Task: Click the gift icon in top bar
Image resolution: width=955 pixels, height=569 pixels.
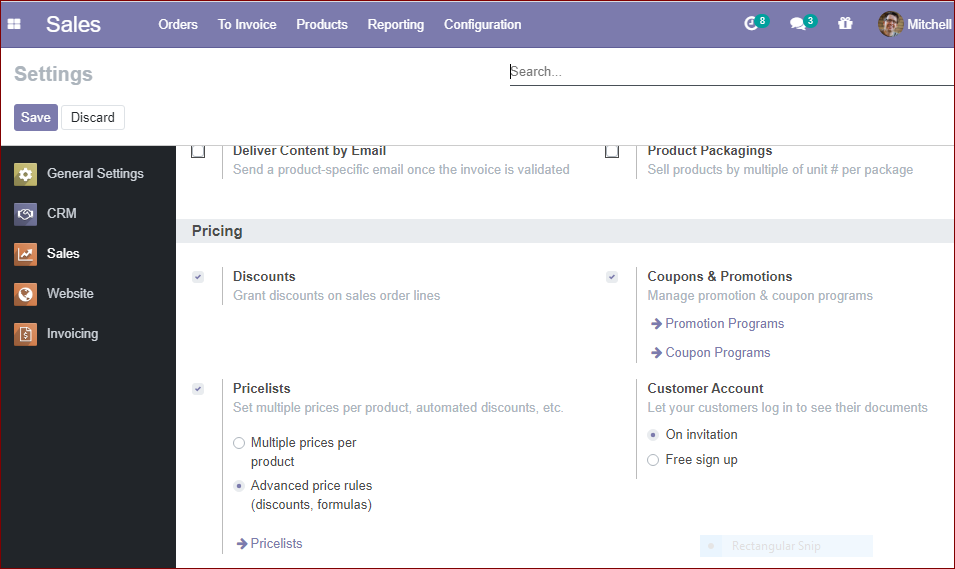Action: [845, 24]
